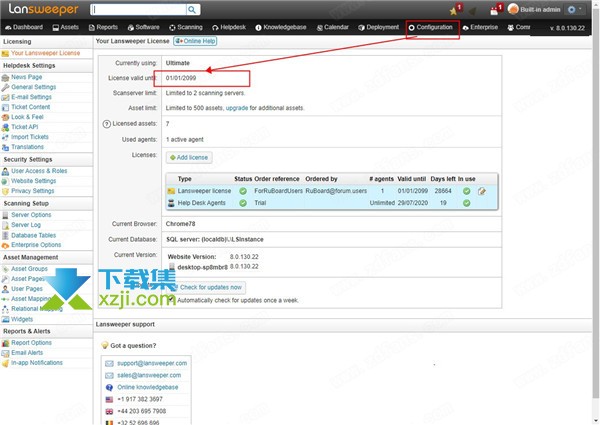Click the Licensed assets help icon

click(107, 124)
